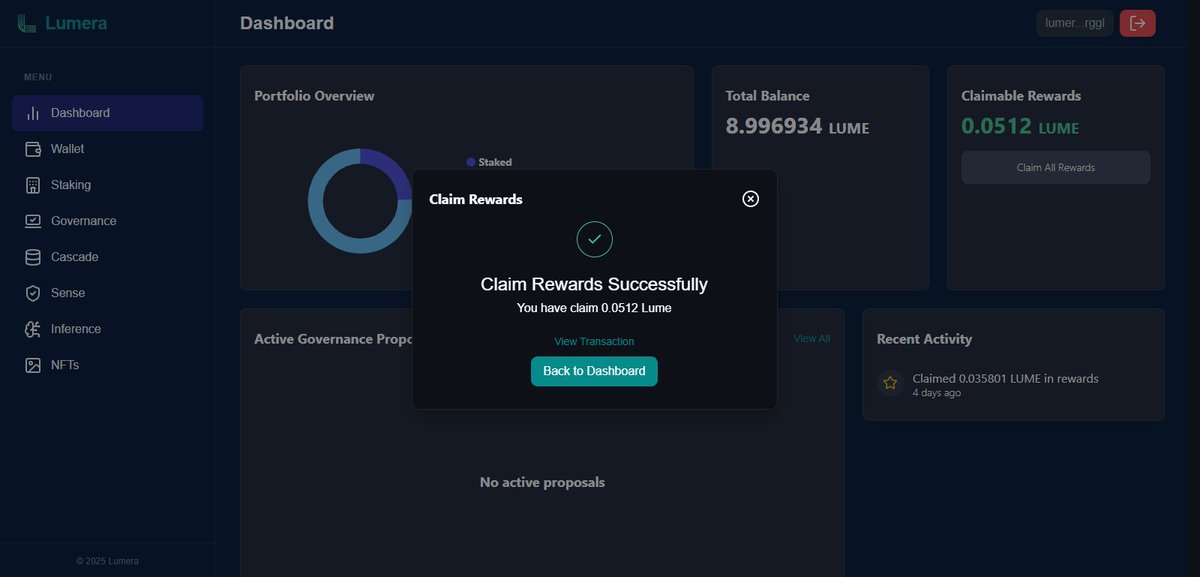Open the NFTs menu item

108,365
